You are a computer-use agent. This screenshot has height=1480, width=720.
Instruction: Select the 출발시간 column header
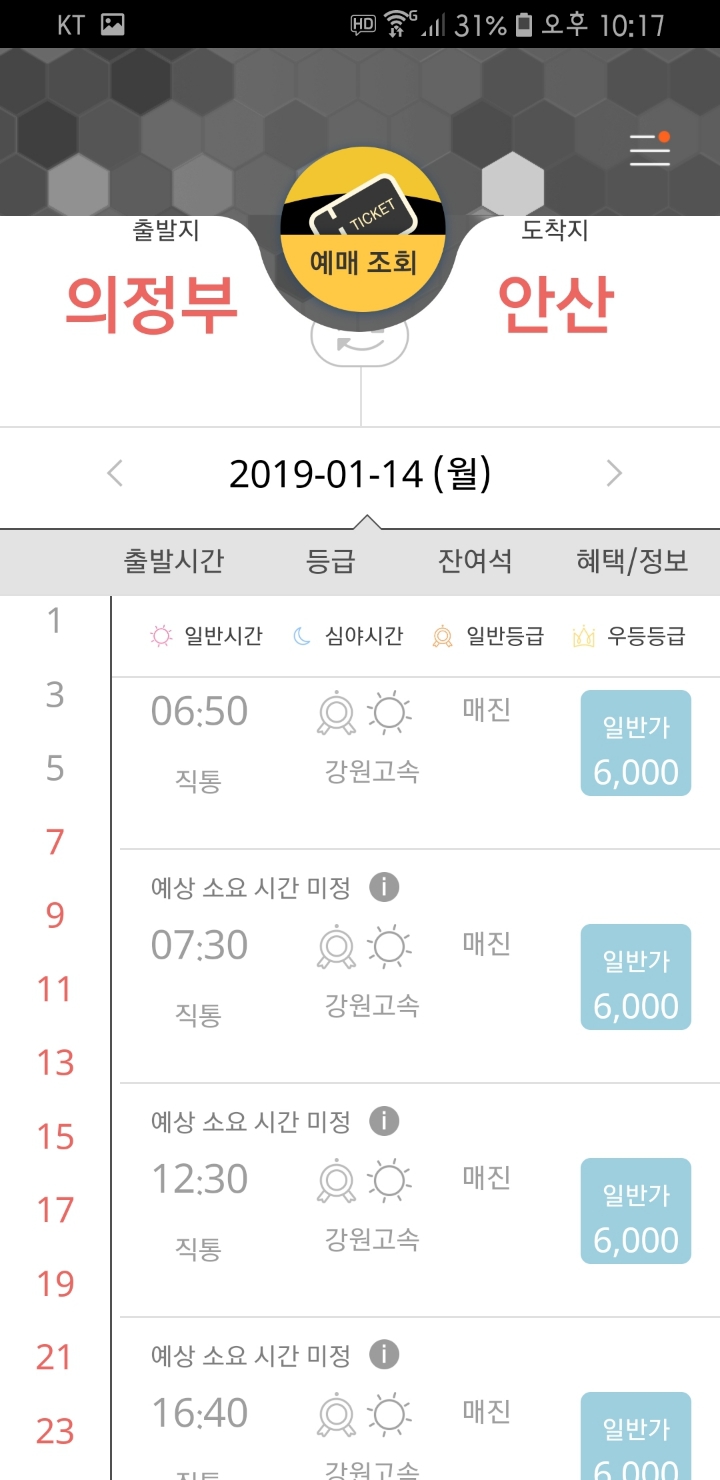point(173,561)
